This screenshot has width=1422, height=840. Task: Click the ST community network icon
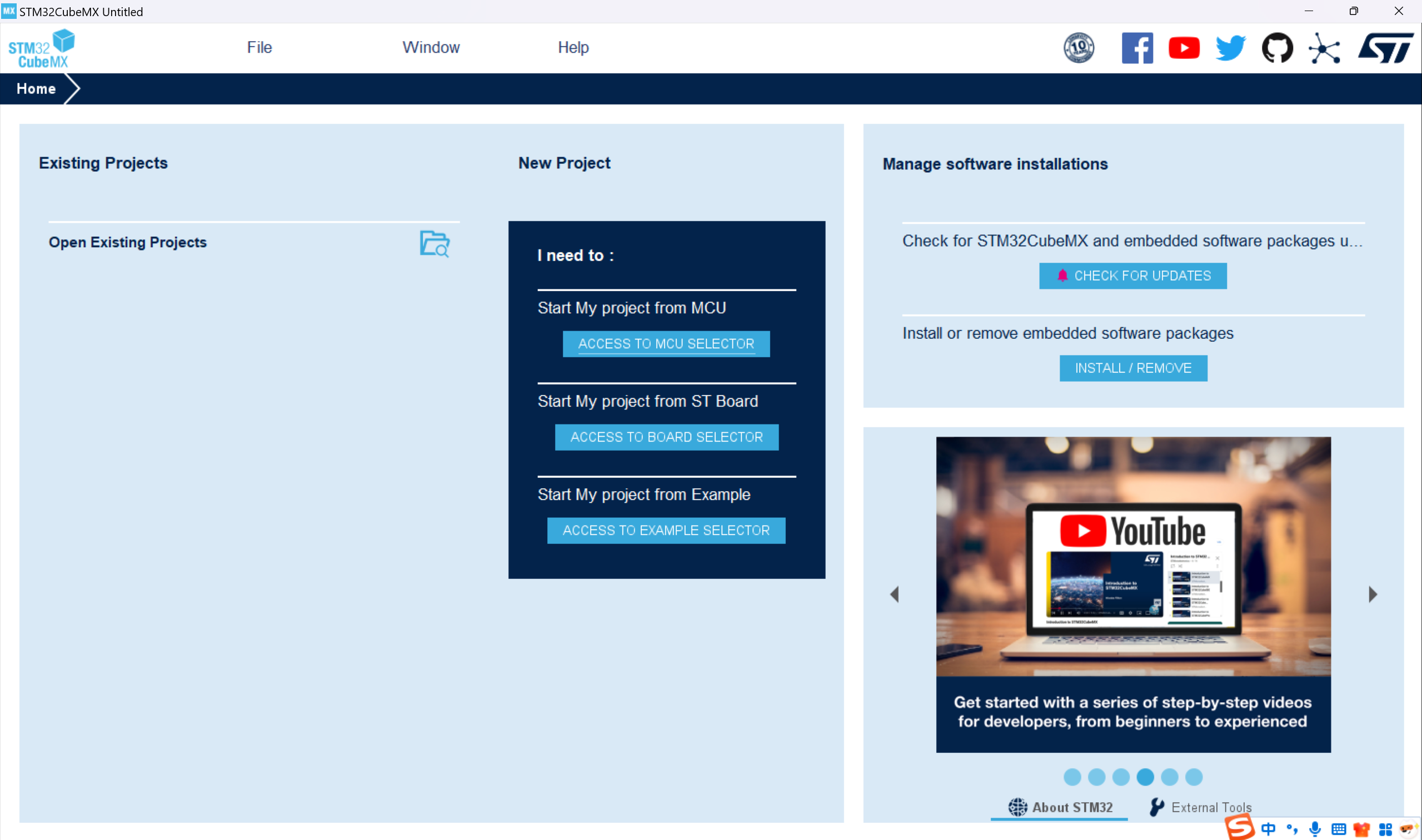(x=1324, y=49)
